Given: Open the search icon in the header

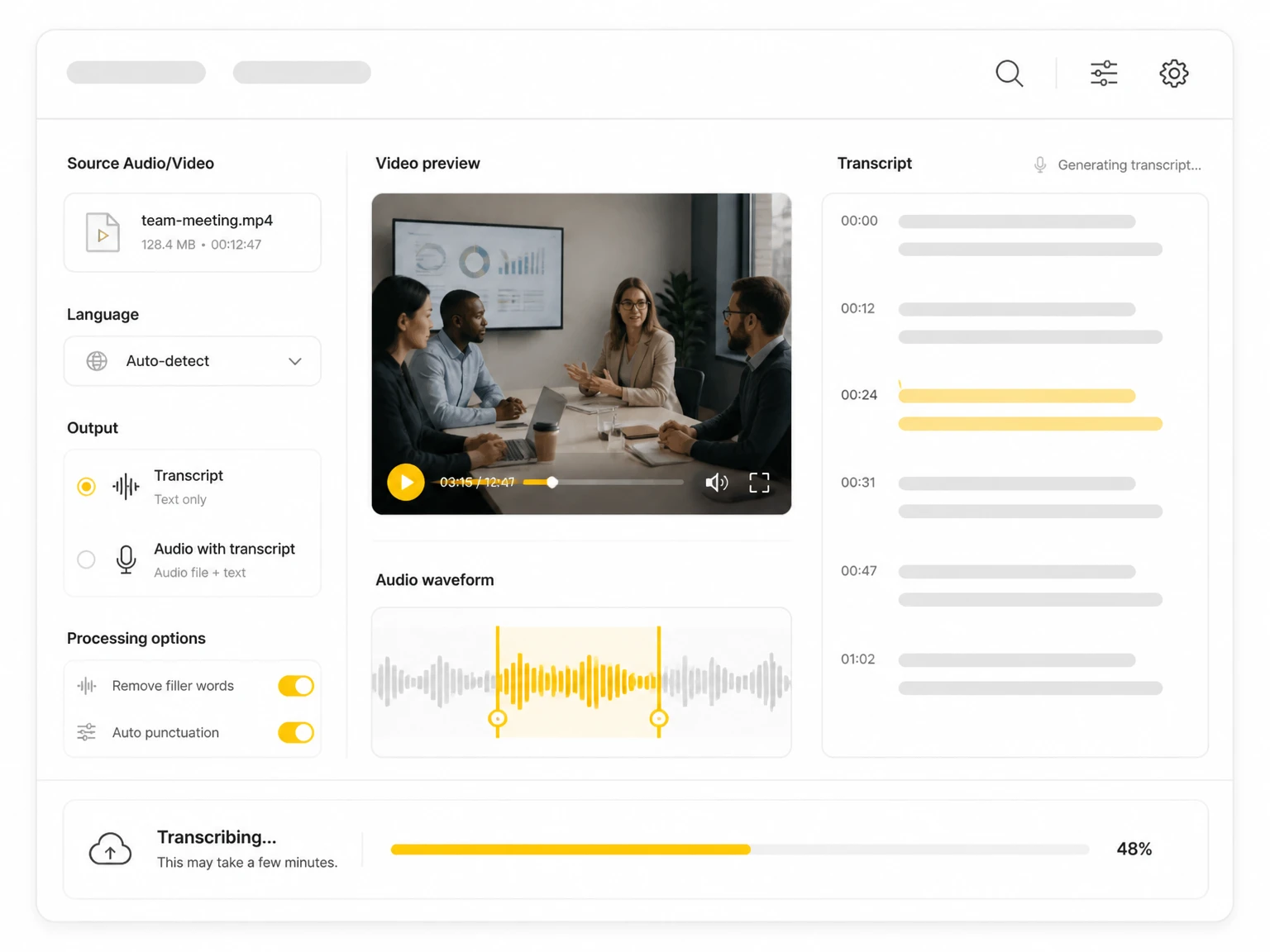Looking at the screenshot, I should point(1009,74).
